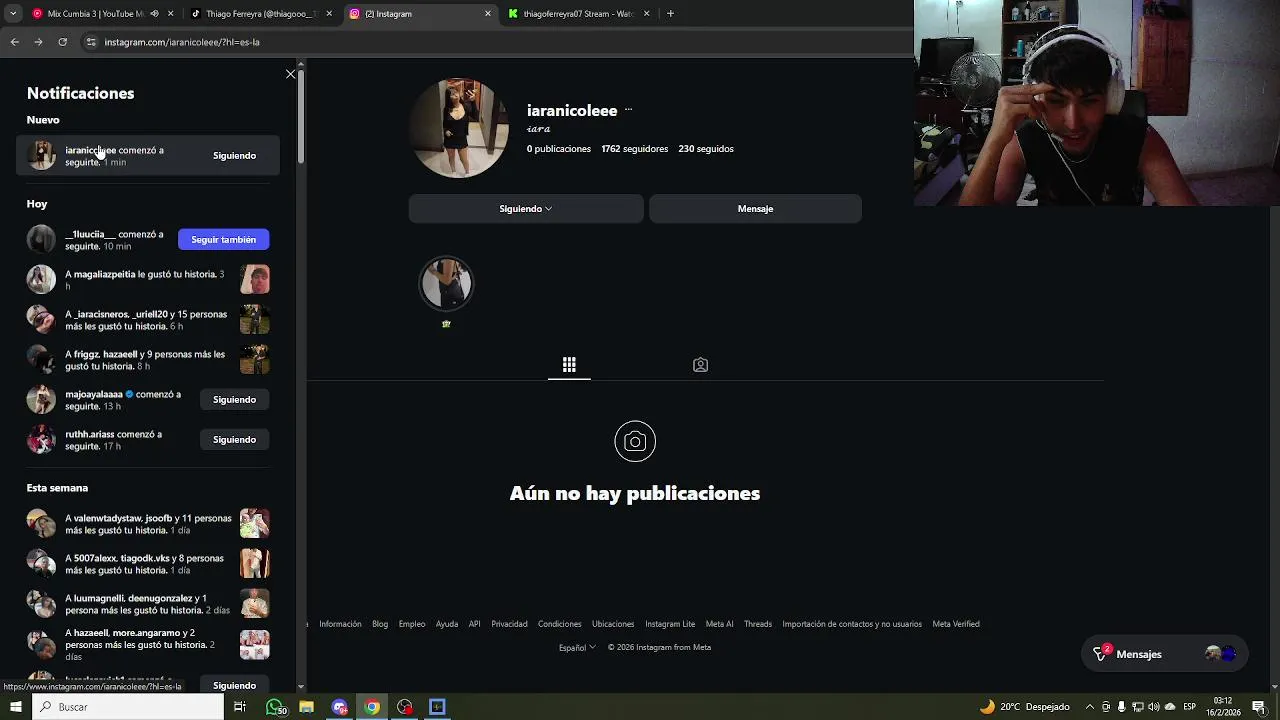This screenshot has height=720, width=1280.
Task: Open the volume icon in system tray
Action: 1153,707
